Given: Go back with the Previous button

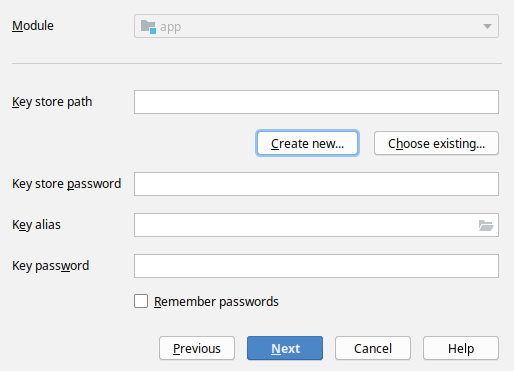Looking at the screenshot, I should (197, 348).
